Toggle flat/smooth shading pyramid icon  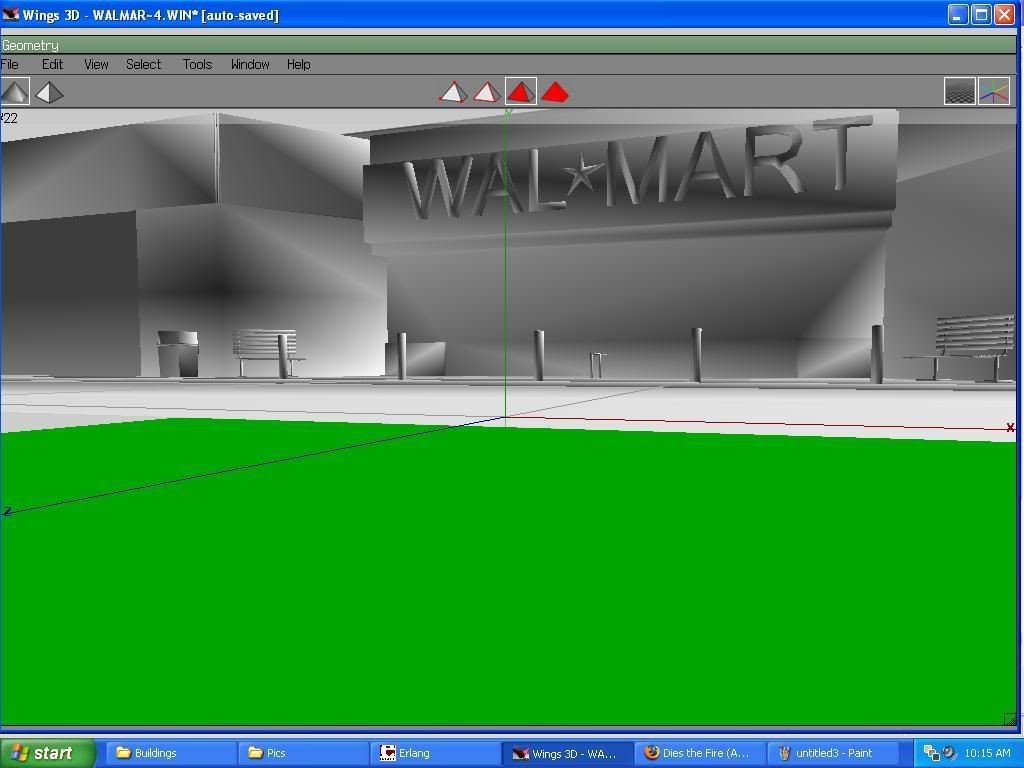tap(15, 92)
